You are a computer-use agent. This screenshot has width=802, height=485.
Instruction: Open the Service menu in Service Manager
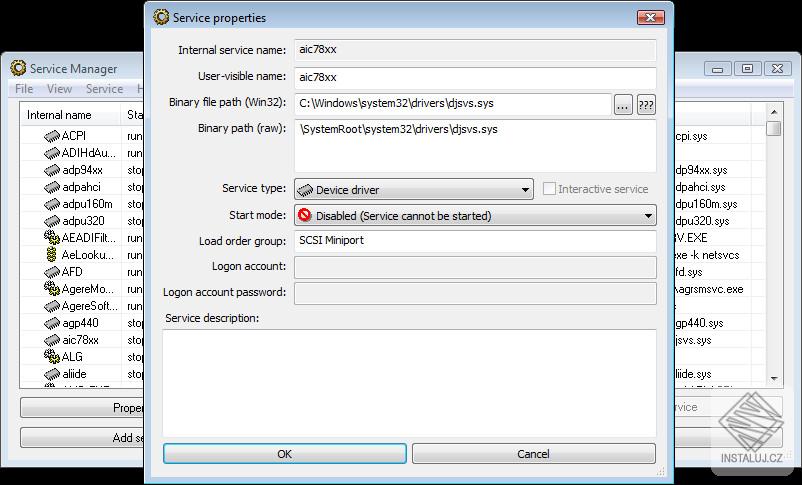104,89
